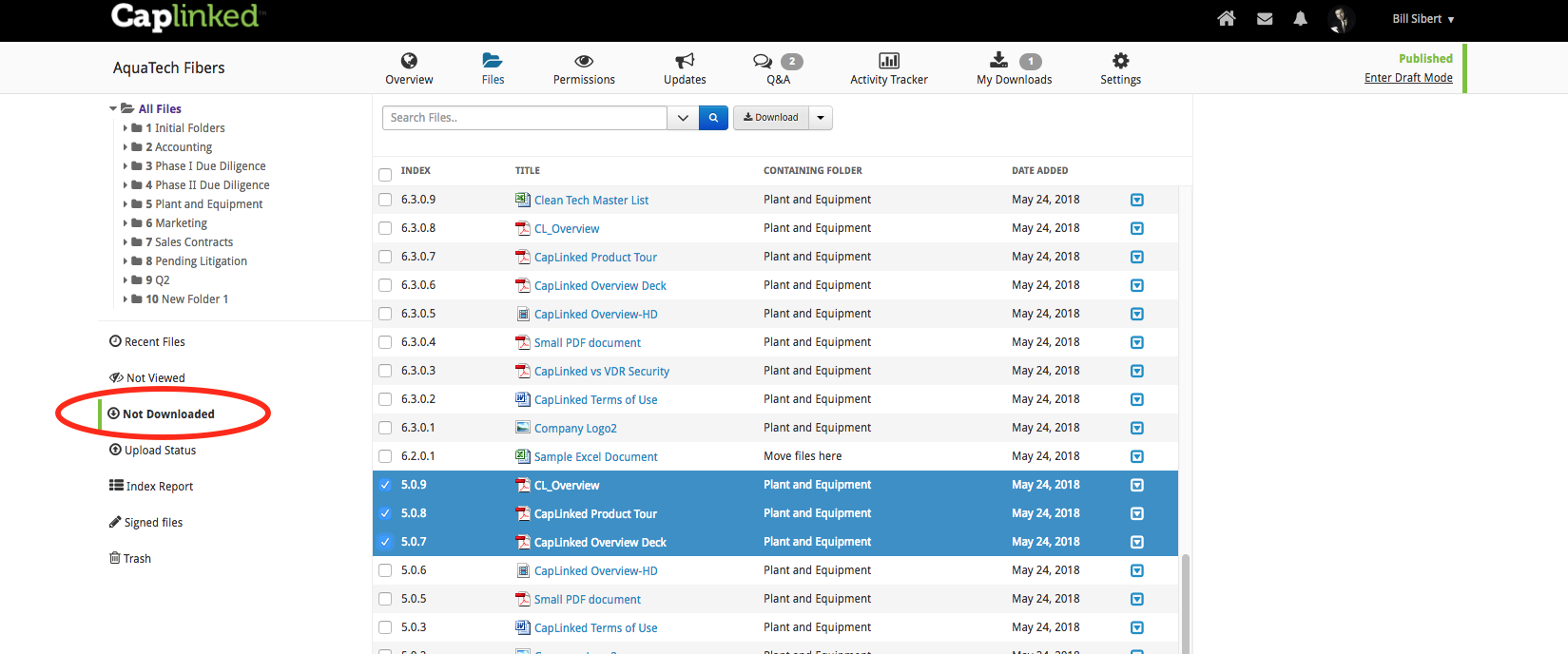Image resolution: width=1568 pixels, height=654 pixels.
Task: Expand the 8 Pending Litigation arrow
Action: coord(126,260)
